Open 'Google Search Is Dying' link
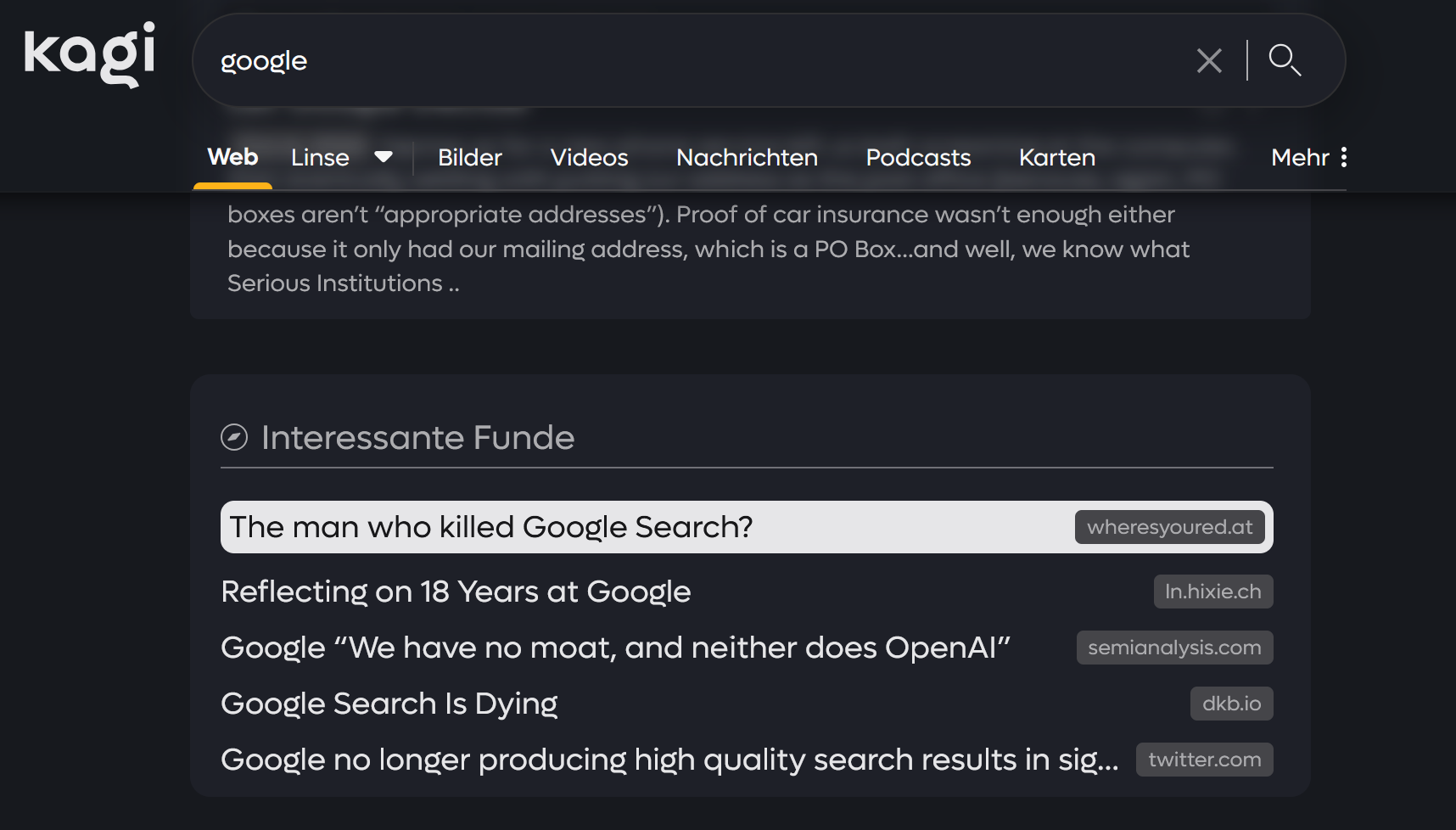The height and width of the screenshot is (830, 1456). (389, 704)
